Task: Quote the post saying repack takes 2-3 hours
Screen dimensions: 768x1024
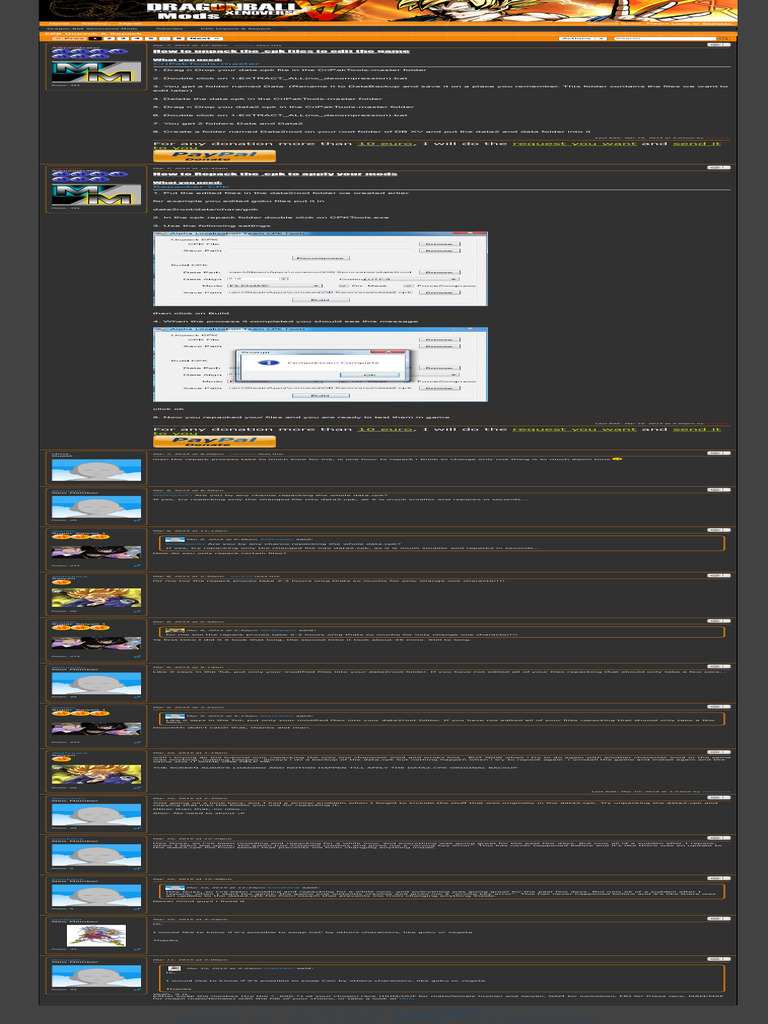Action: [x=718, y=575]
